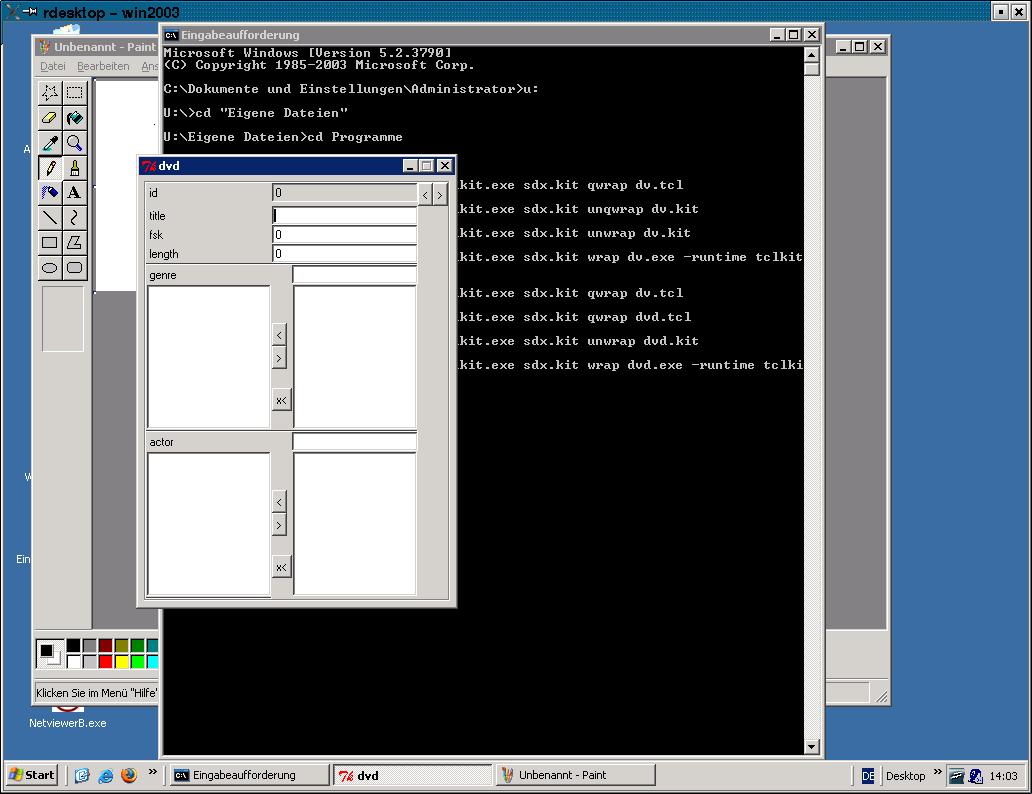This screenshot has height=794, width=1032.
Task: Select the Curve tool in Paint
Action: [74, 217]
